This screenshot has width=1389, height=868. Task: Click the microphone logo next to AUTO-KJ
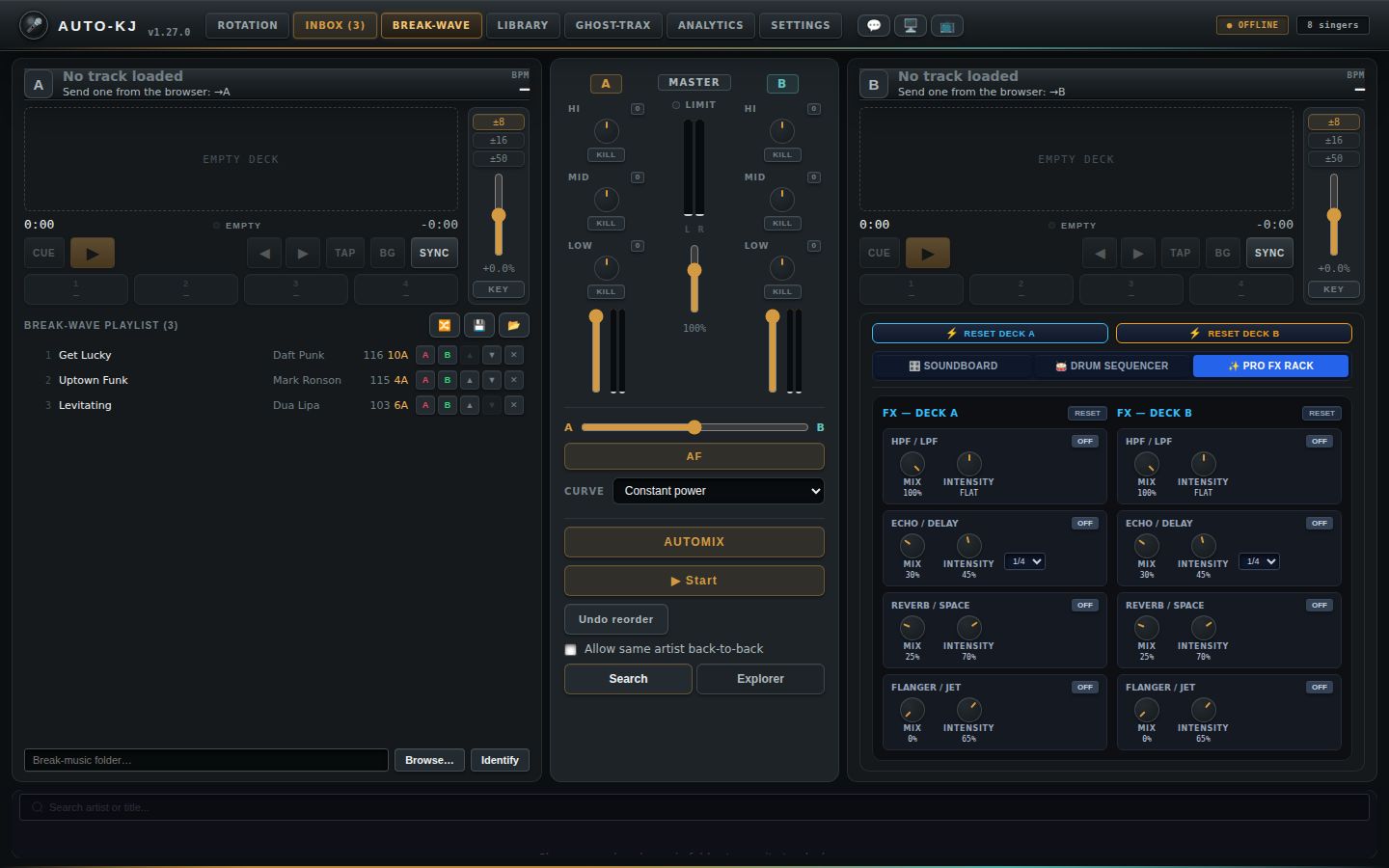[34, 25]
